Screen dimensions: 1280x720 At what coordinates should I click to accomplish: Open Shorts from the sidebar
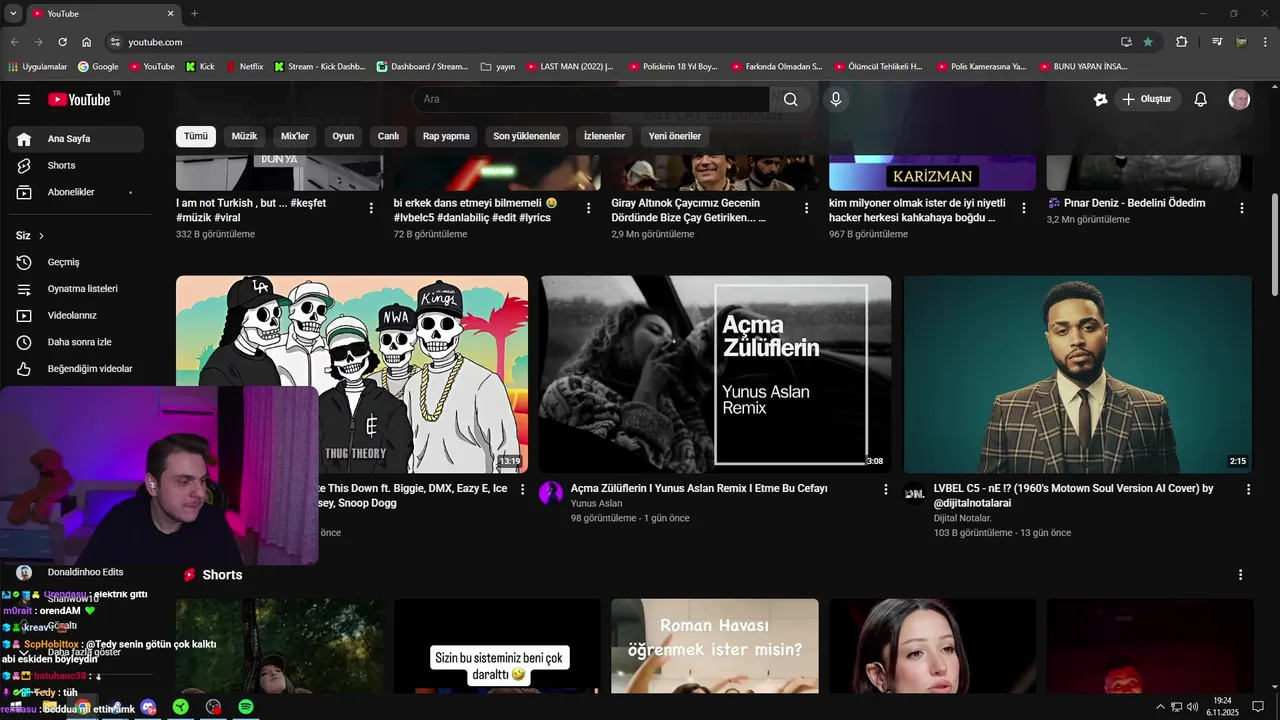pos(76,165)
